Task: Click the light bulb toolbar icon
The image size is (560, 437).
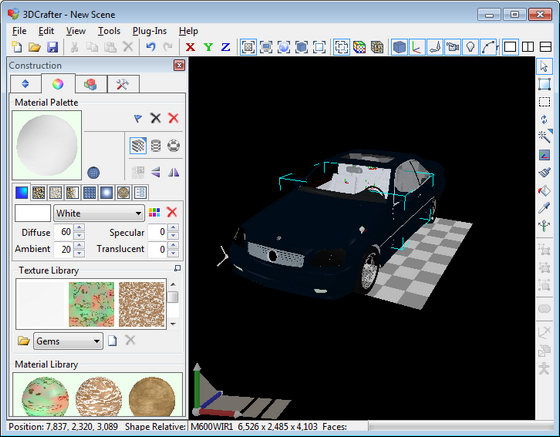Action: tap(470, 47)
